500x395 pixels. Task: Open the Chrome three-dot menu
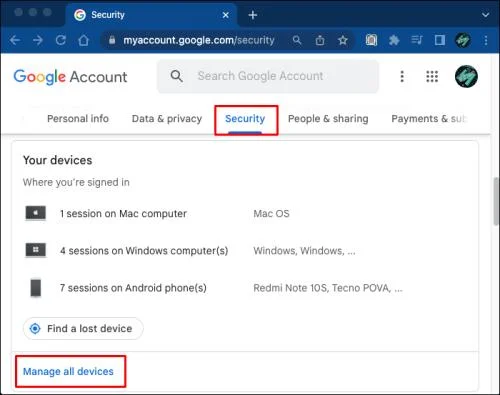pos(486,40)
